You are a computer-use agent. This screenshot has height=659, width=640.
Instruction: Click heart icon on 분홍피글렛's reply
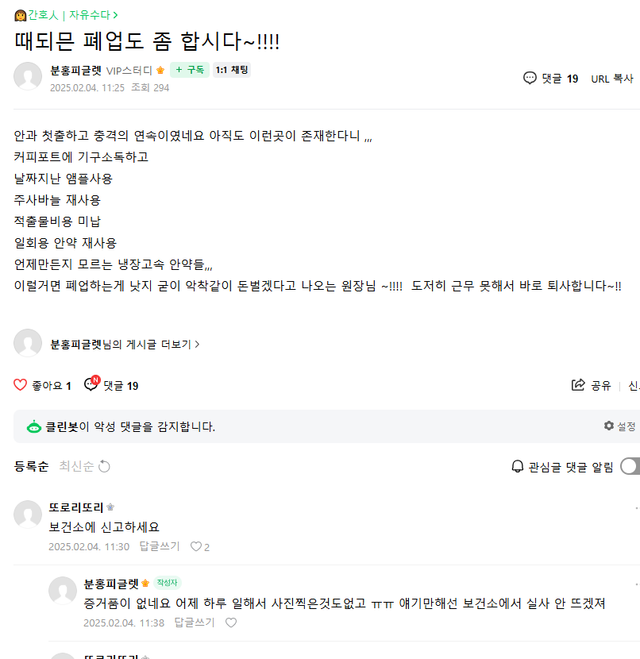231,622
